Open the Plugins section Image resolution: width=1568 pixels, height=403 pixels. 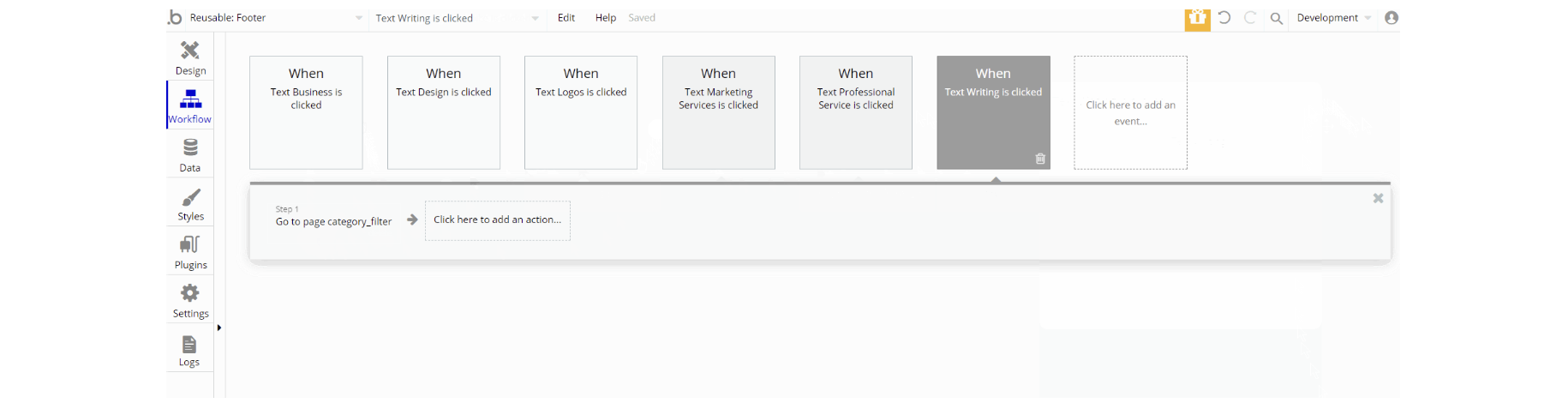[190, 252]
